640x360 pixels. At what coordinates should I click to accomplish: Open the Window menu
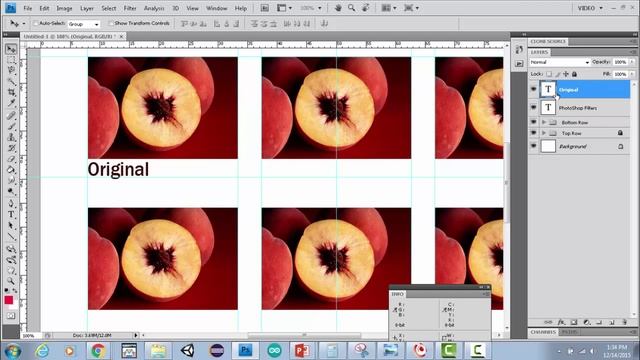(x=216, y=8)
